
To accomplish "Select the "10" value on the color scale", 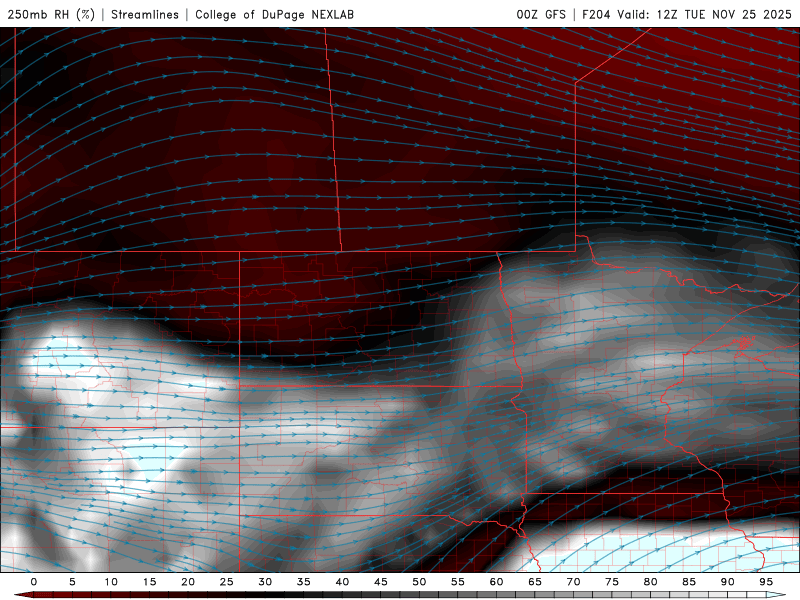I will click(111, 582).
